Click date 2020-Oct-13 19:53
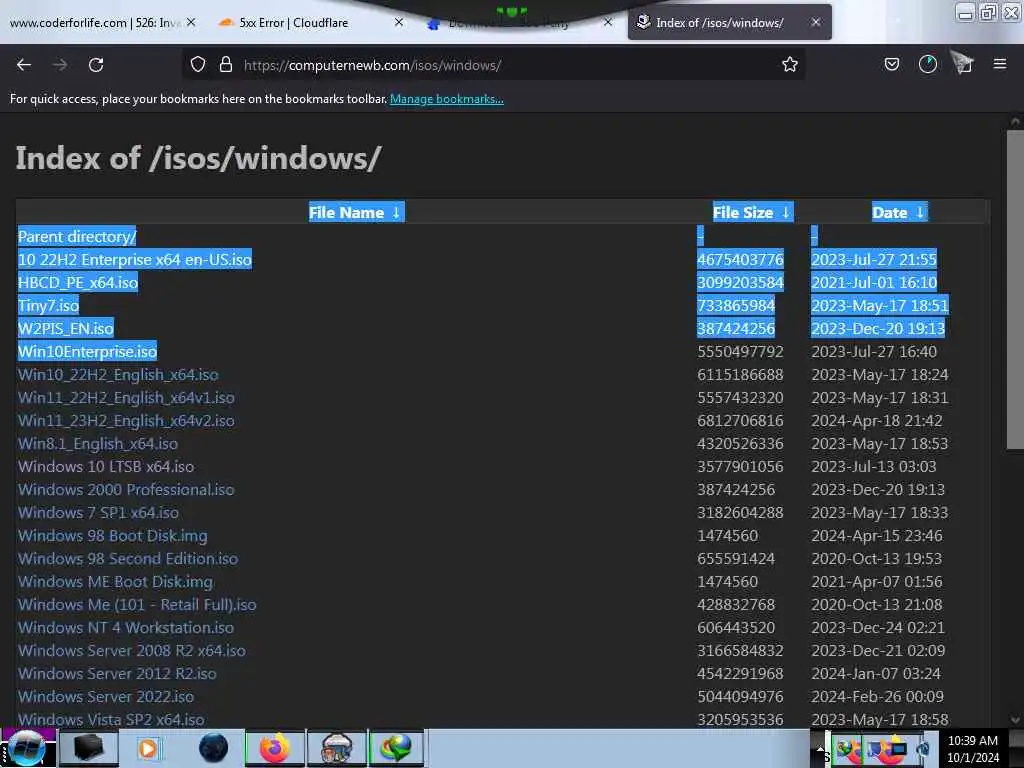 [x=876, y=558]
